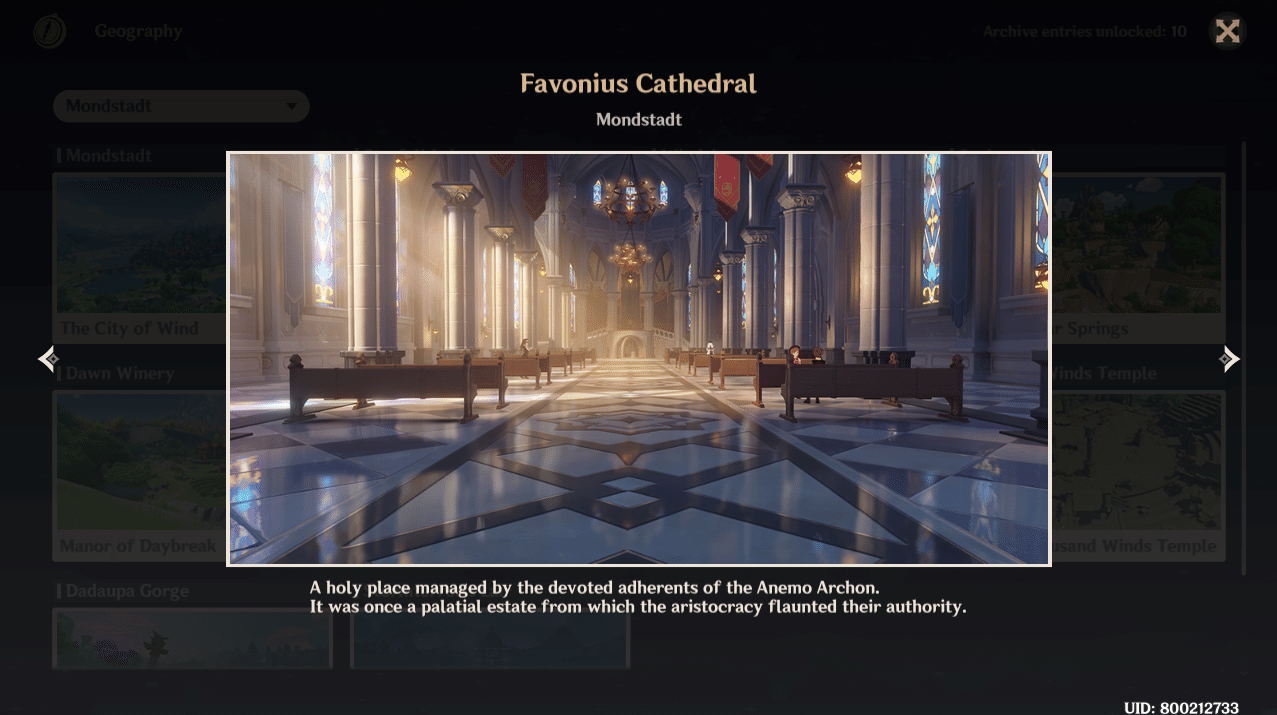Open the Mondstadt region dropdown
This screenshot has height=715, width=1277.
pos(181,106)
